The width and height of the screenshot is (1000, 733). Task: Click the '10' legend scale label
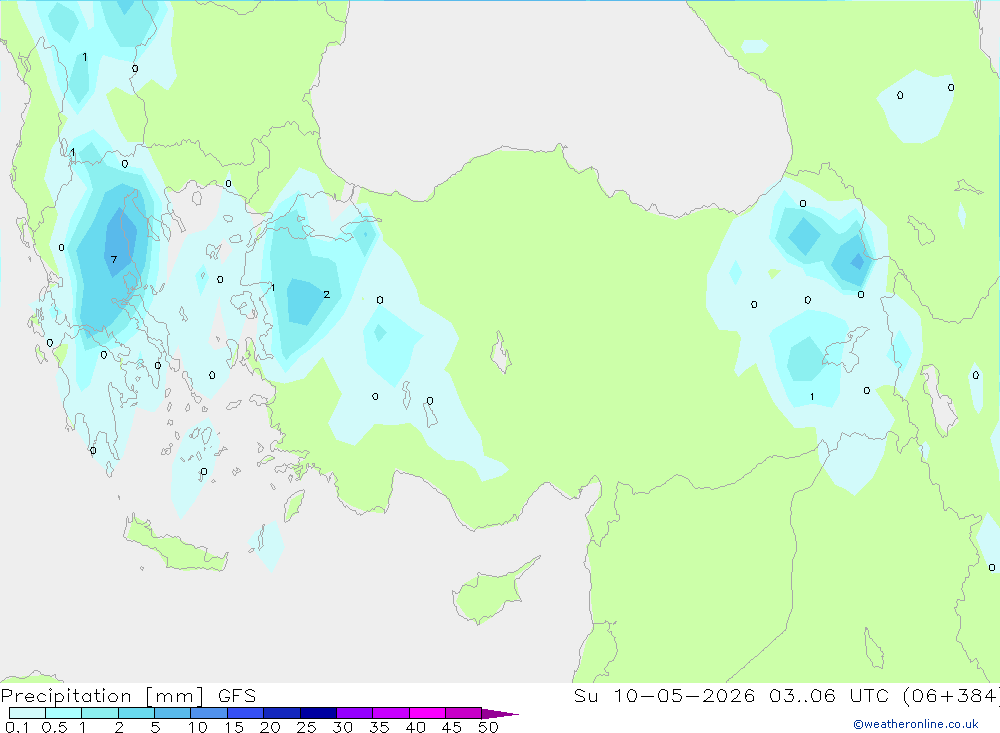[x=198, y=727]
